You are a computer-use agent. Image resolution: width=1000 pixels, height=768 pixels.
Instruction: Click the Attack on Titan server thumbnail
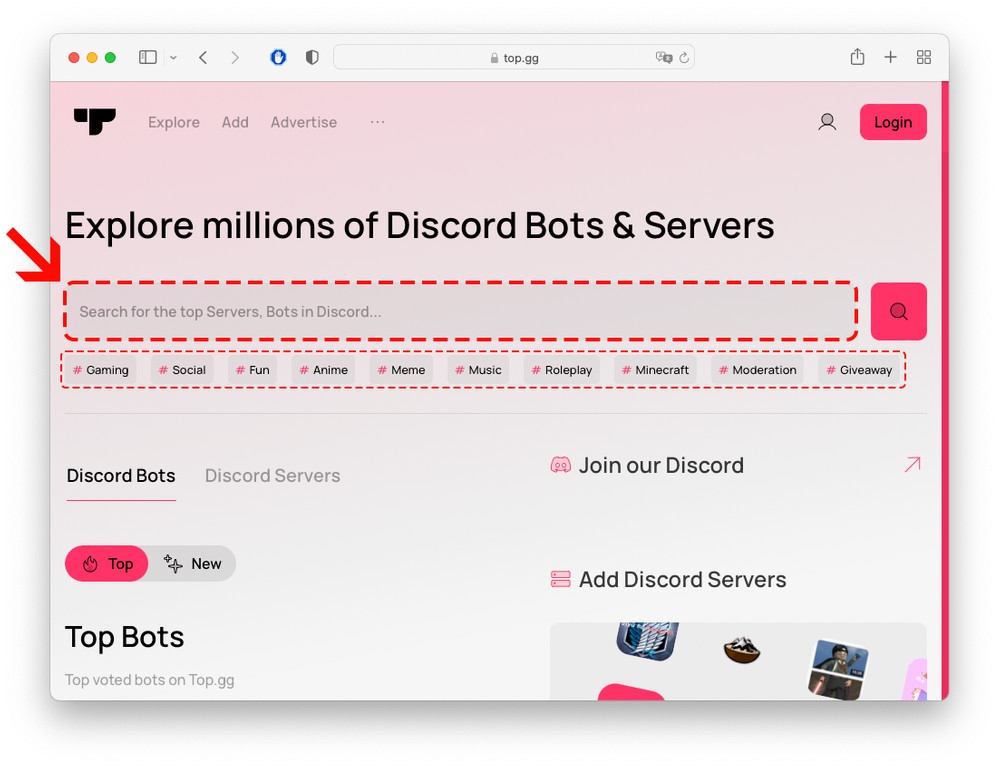[647, 640]
